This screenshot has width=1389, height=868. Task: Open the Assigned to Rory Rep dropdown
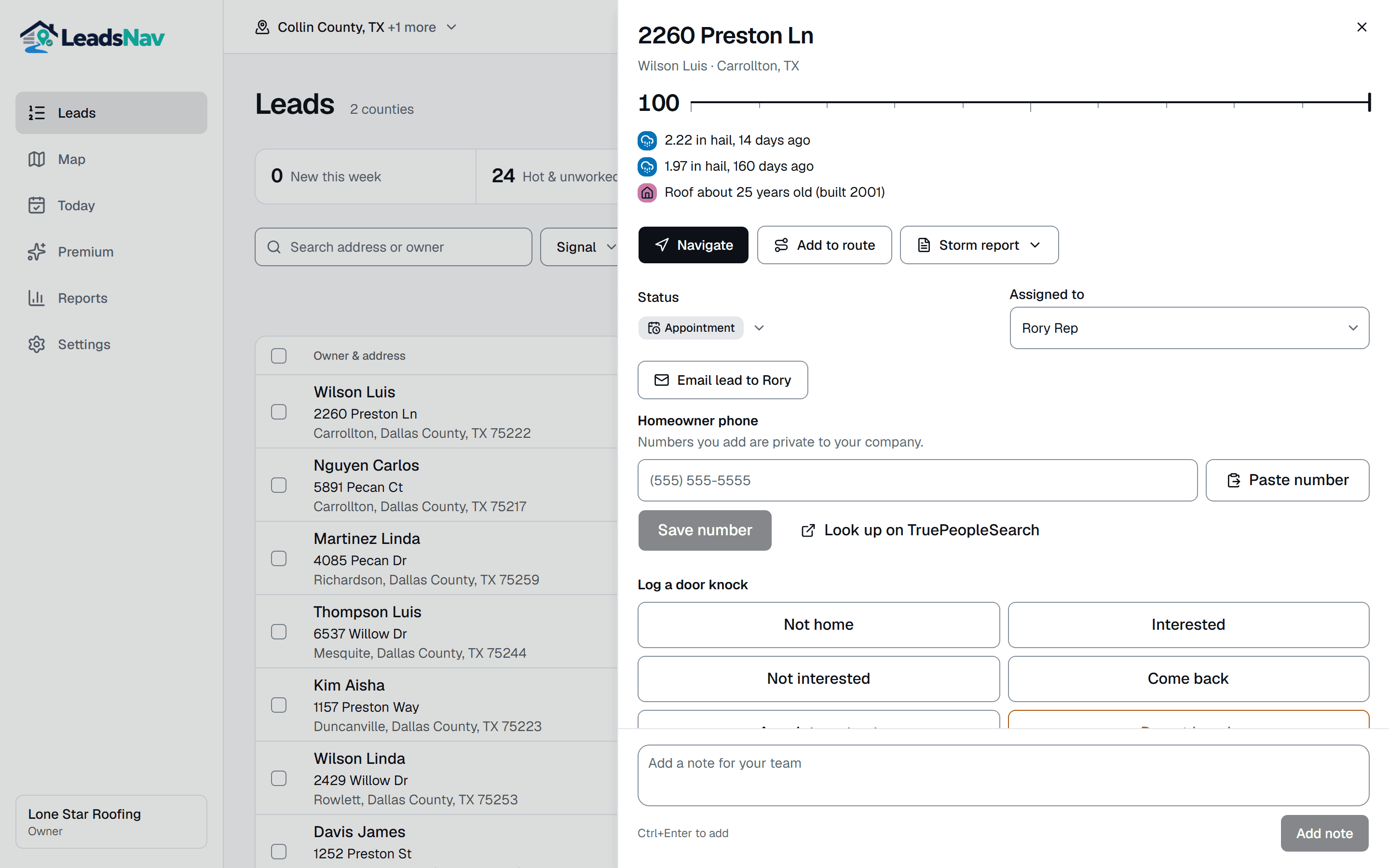point(1189,328)
